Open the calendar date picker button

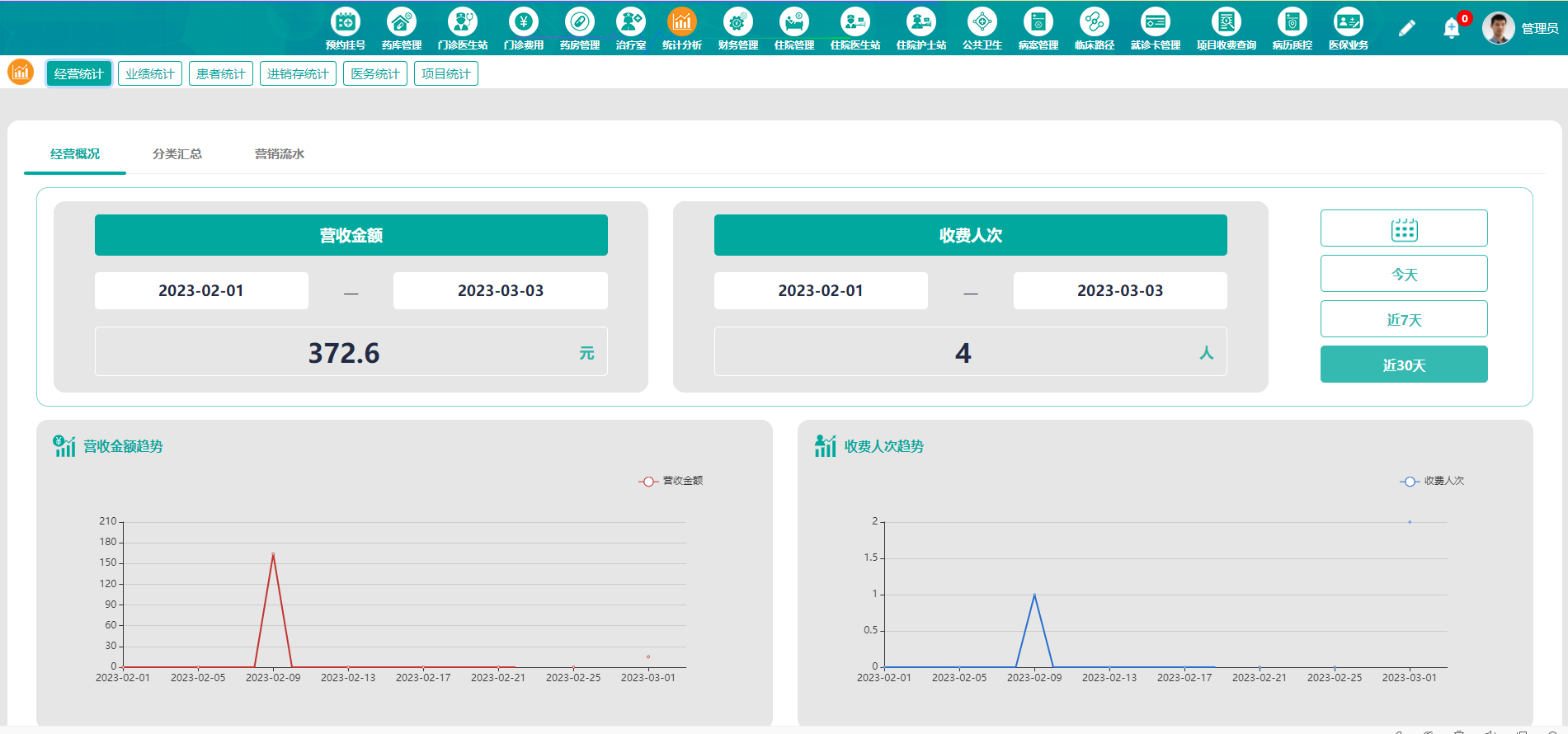[x=1404, y=228]
